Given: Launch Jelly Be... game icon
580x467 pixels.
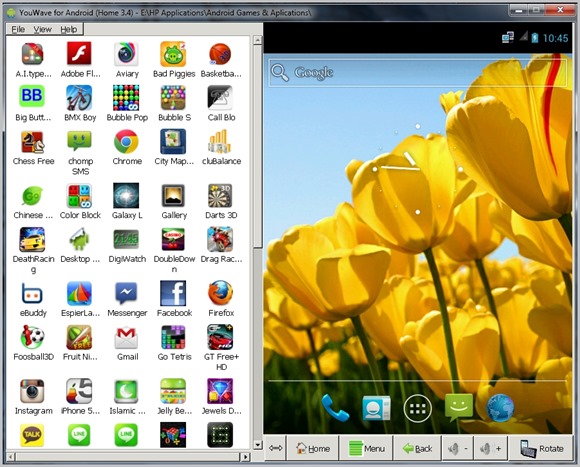Looking at the screenshot, I should coord(173,391).
